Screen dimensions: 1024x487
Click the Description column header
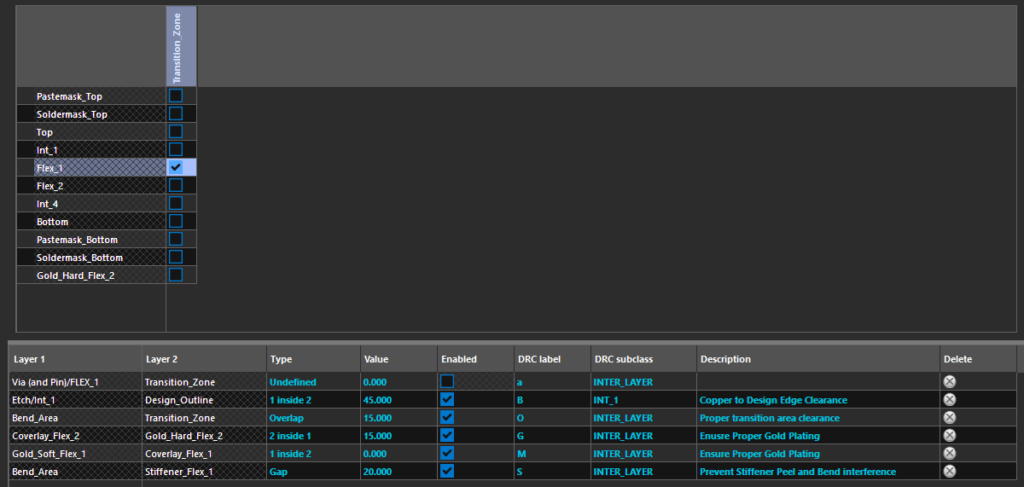pyautogui.click(x=818, y=359)
